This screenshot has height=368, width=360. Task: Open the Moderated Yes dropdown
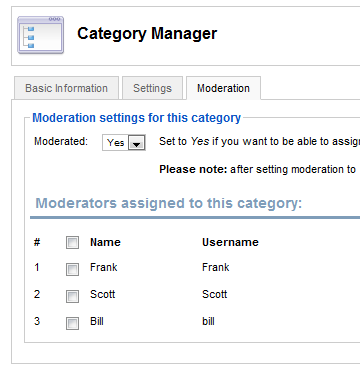[x=124, y=143]
